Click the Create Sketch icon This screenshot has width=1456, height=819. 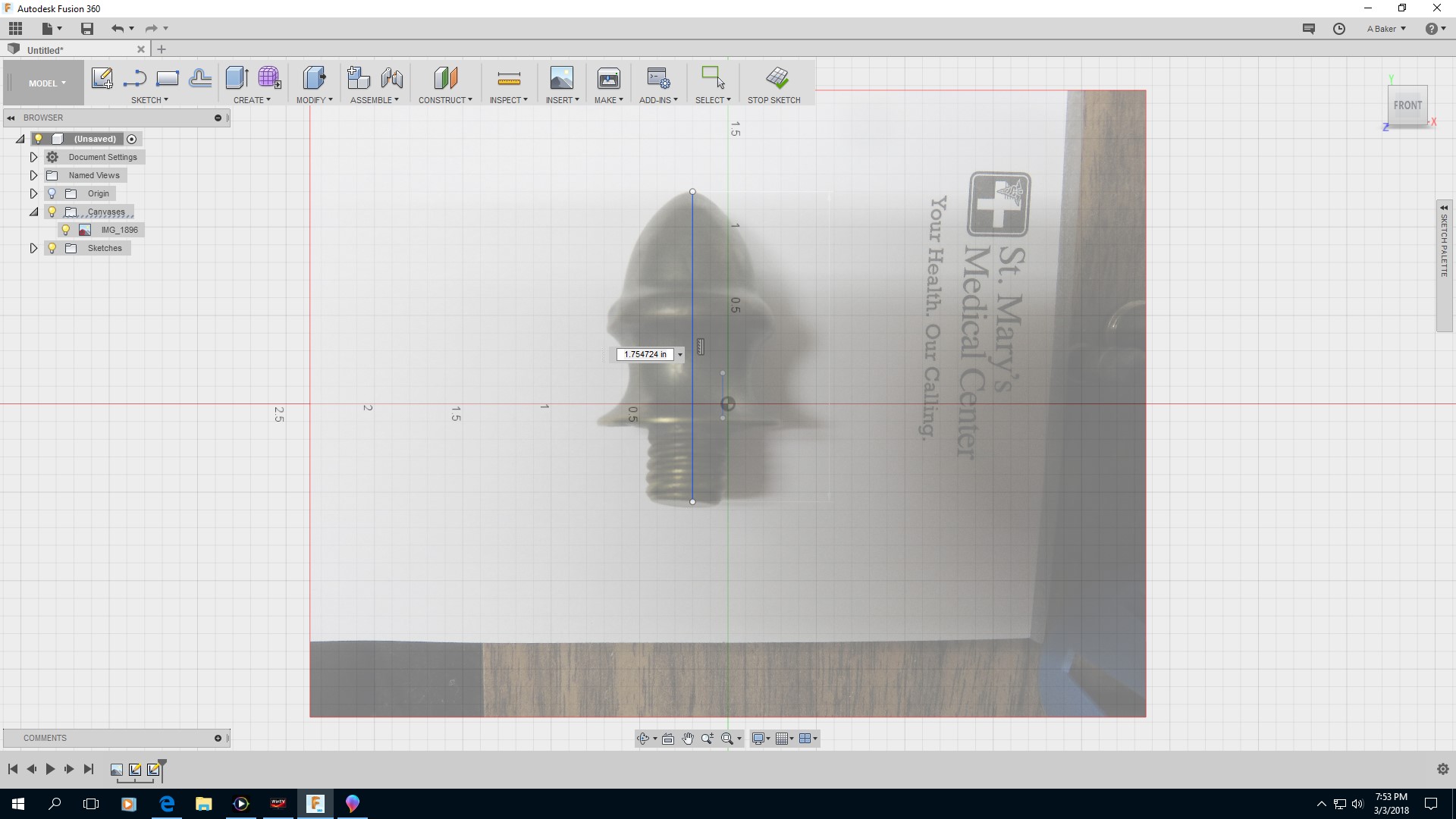point(102,78)
